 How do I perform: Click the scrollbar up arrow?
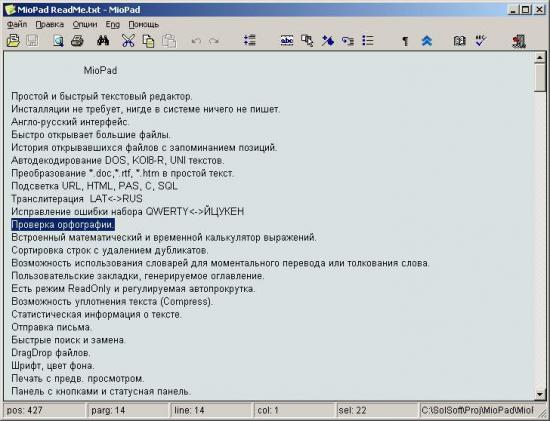coord(540,58)
